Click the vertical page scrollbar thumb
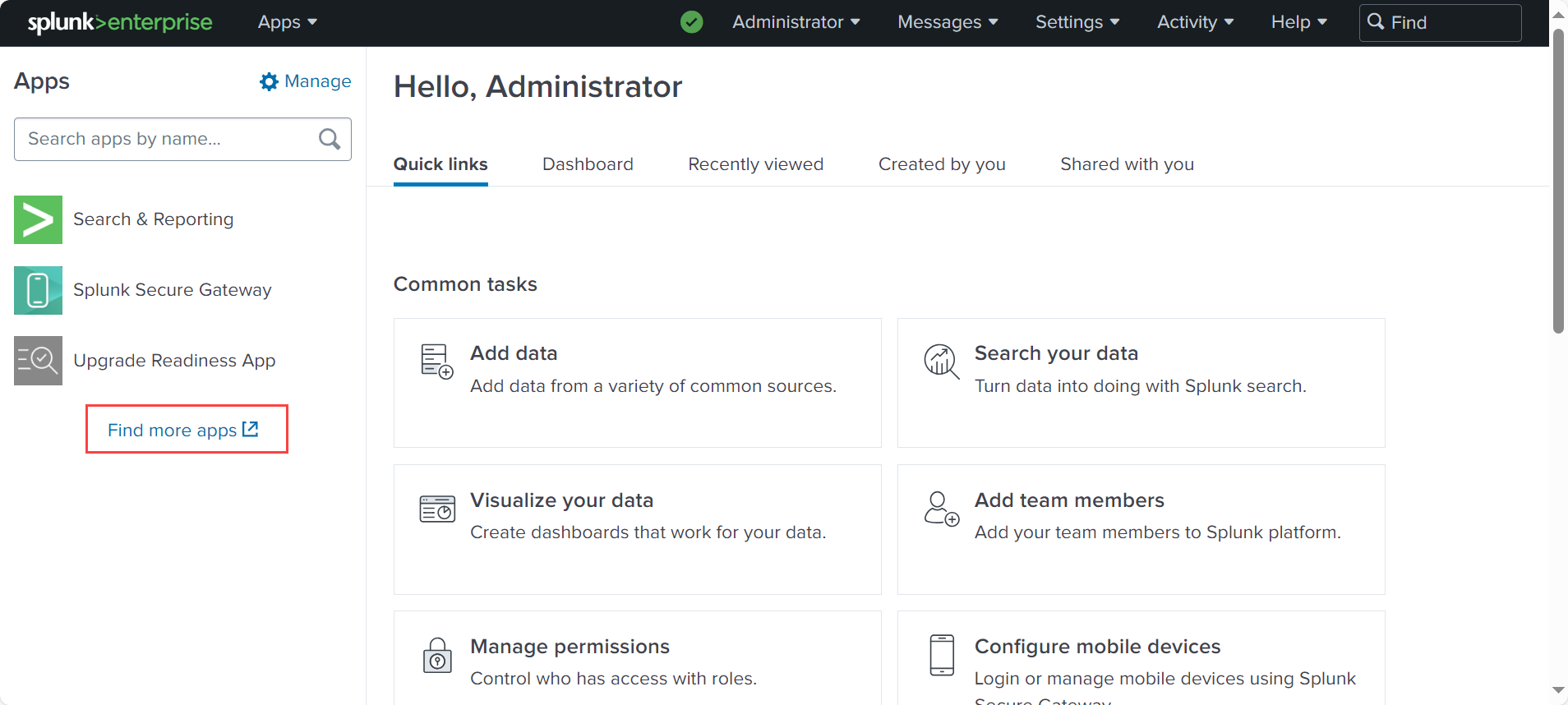1568x705 pixels. click(x=1558, y=181)
